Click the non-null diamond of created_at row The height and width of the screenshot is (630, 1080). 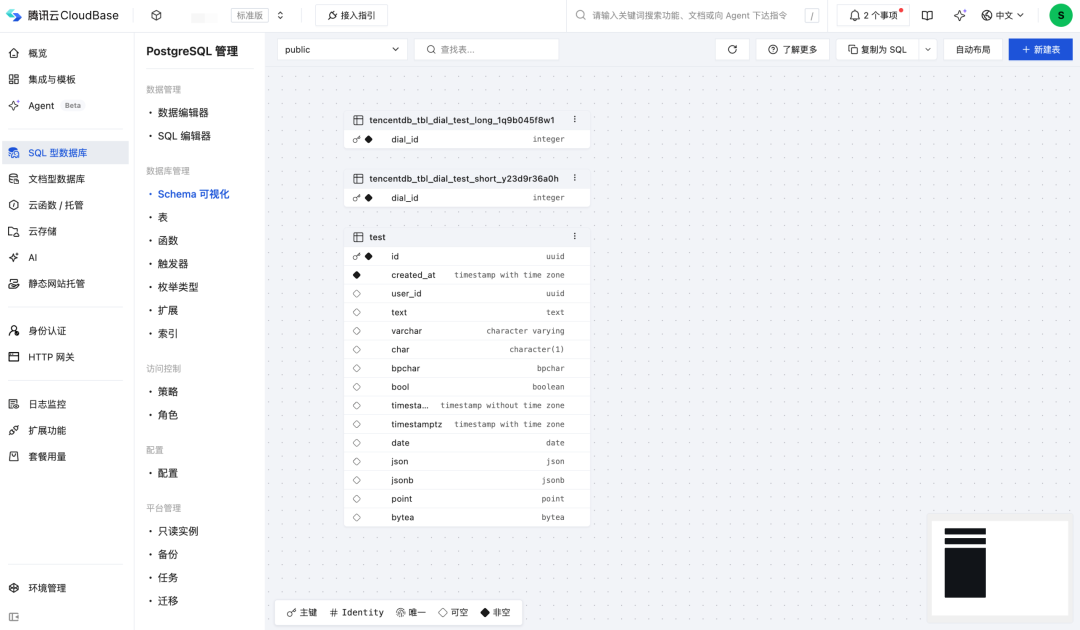coord(357,275)
